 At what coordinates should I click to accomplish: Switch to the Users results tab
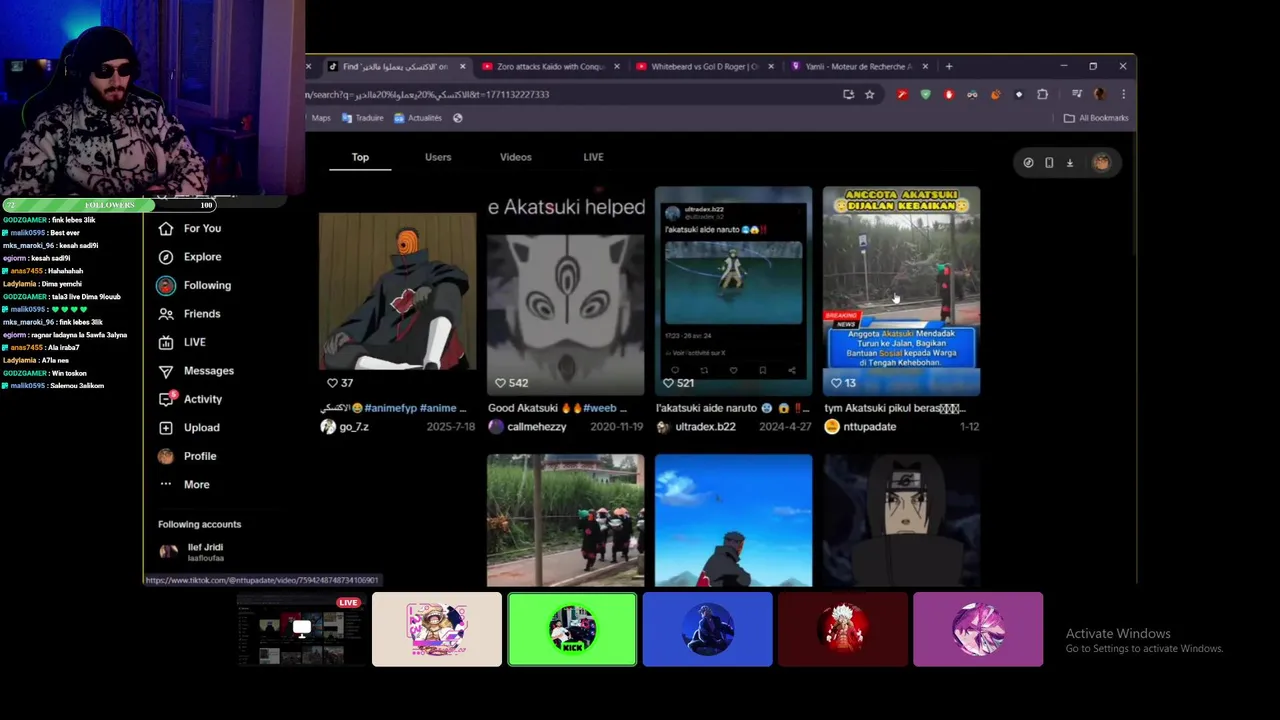438,157
